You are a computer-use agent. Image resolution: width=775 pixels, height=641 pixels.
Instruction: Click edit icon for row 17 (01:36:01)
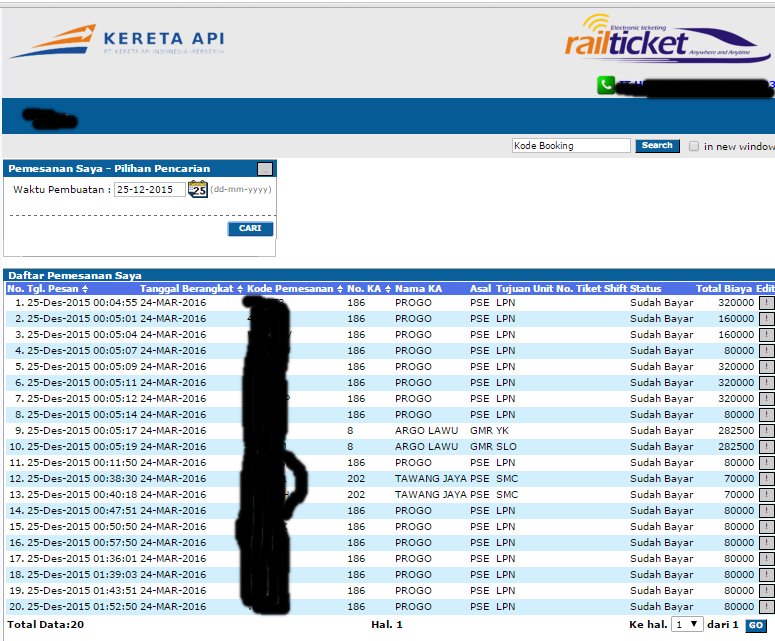[767, 559]
